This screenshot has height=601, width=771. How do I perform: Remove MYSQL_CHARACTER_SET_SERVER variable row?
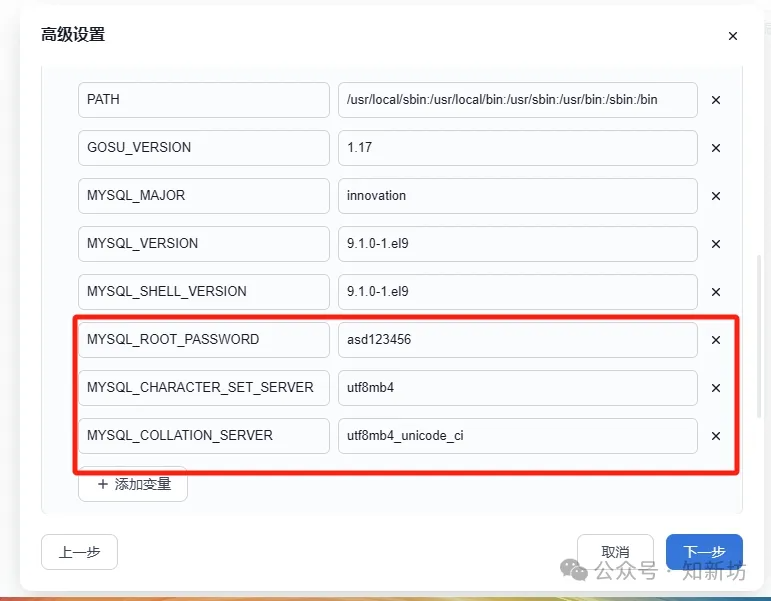pos(715,388)
